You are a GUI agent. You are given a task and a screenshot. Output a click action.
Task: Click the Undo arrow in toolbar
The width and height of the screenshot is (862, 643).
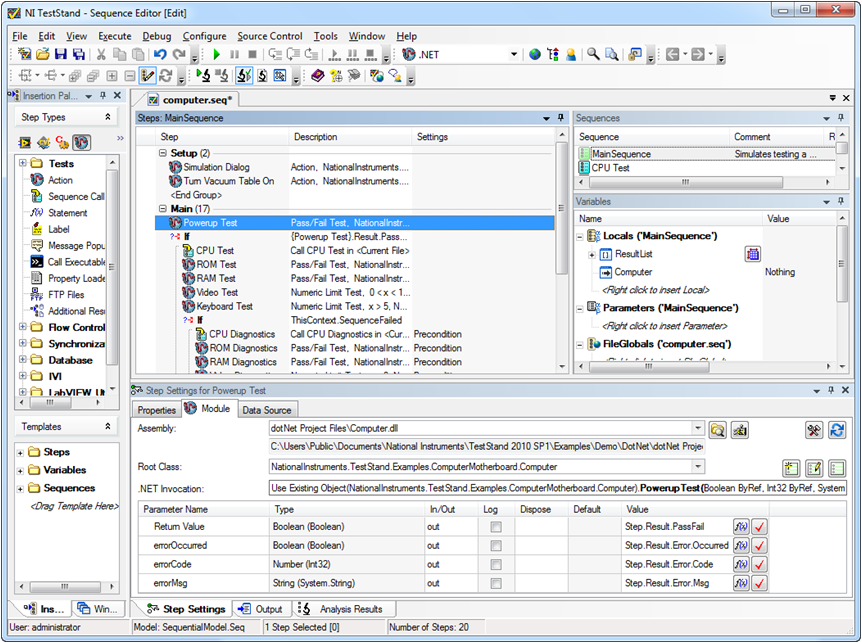pyautogui.click(x=159, y=54)
